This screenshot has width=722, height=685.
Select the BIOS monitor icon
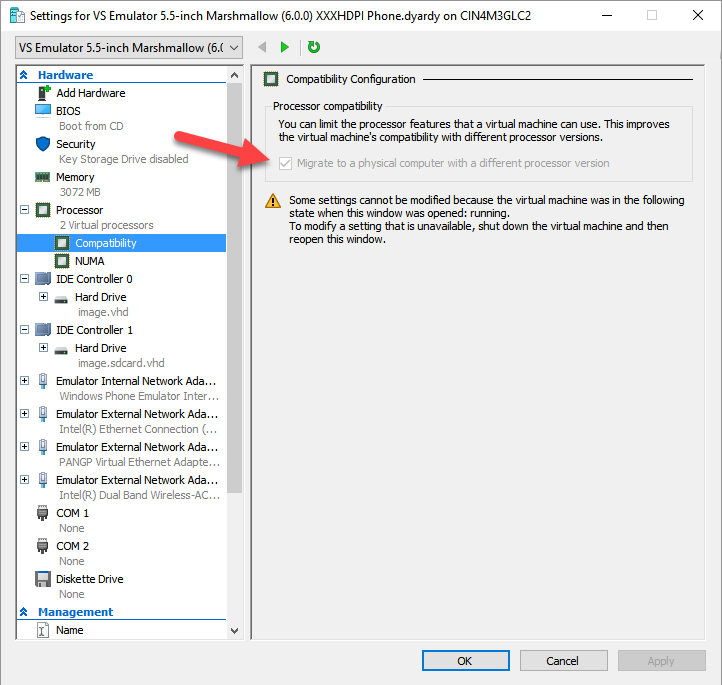[43, 111]
